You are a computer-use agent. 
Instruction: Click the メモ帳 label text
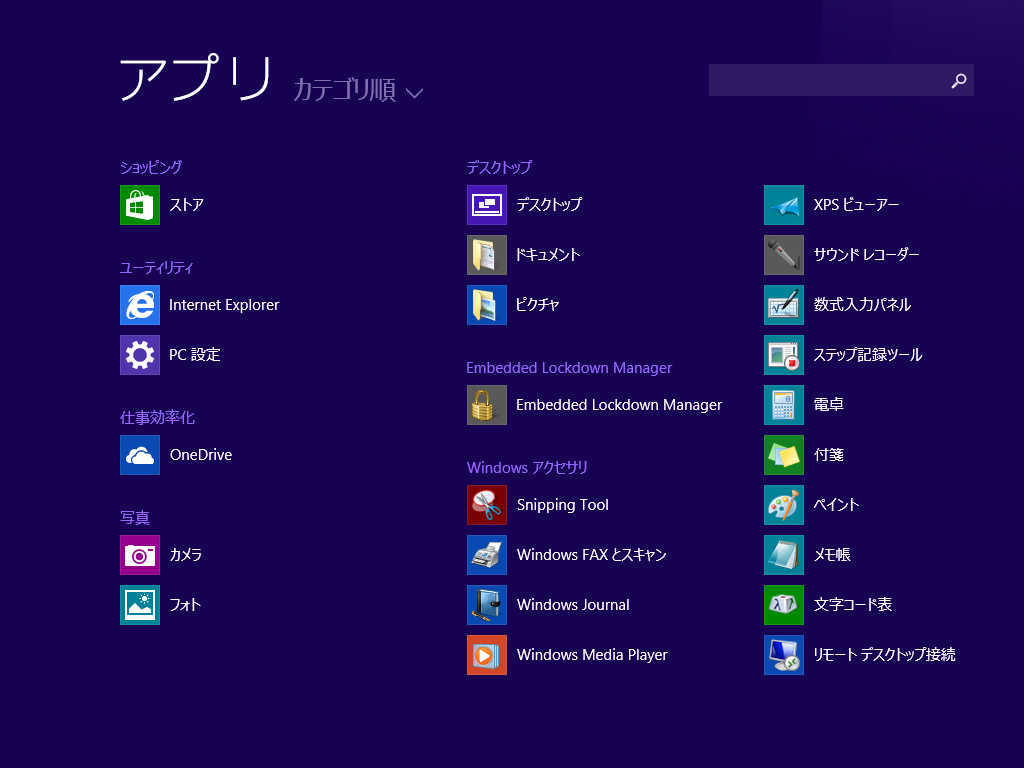832,555
